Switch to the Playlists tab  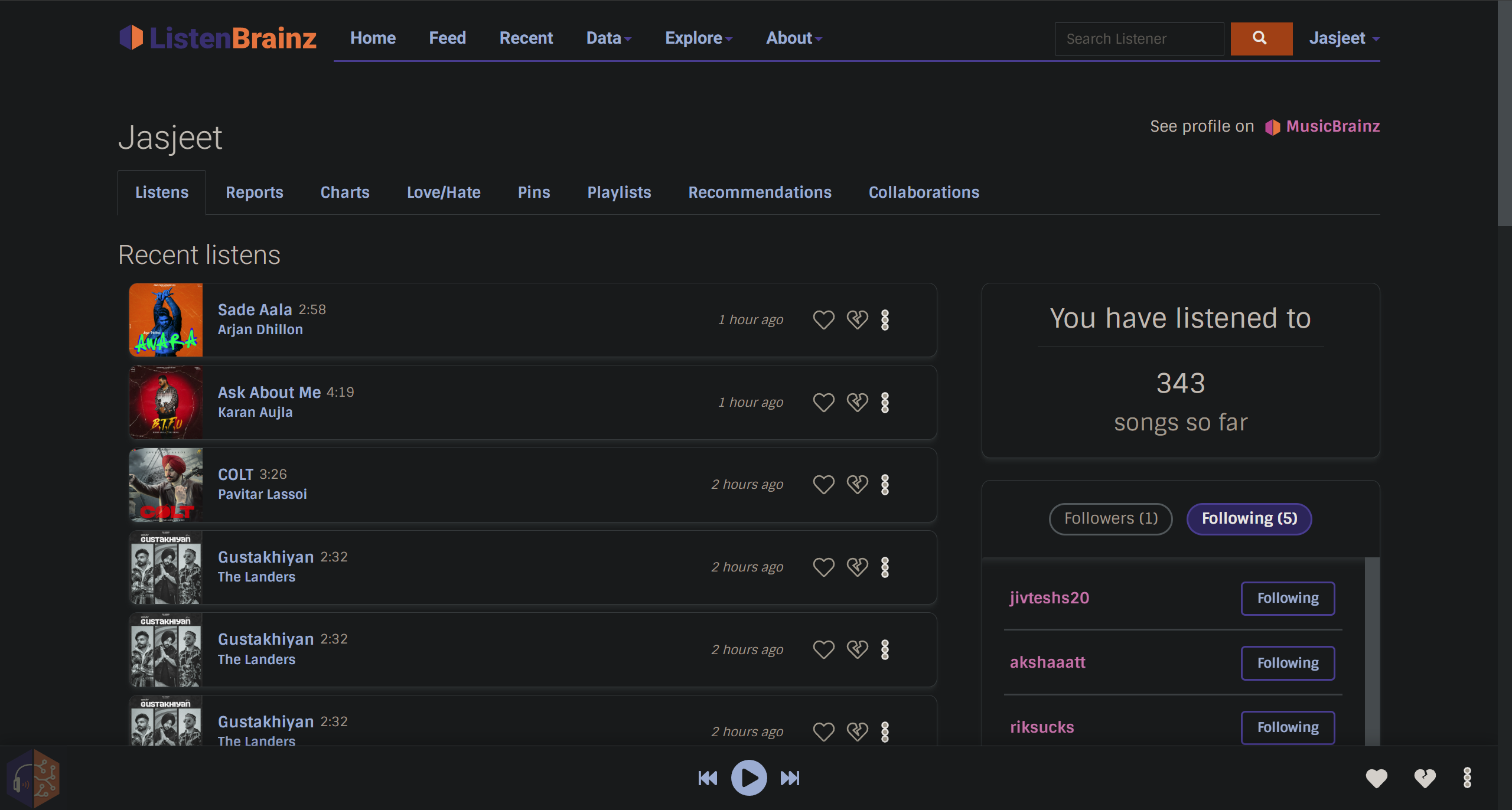click(x=619, y=192)
